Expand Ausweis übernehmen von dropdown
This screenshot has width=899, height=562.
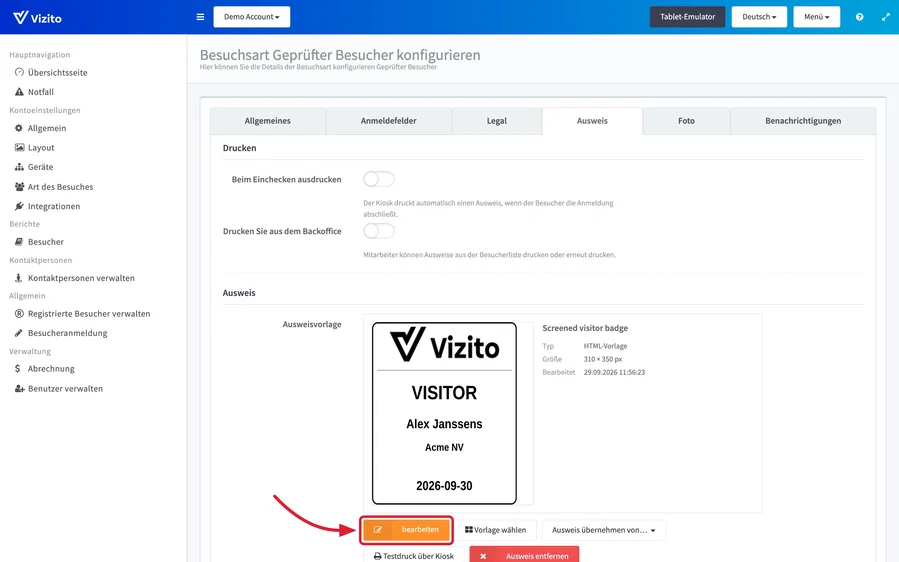604,530
